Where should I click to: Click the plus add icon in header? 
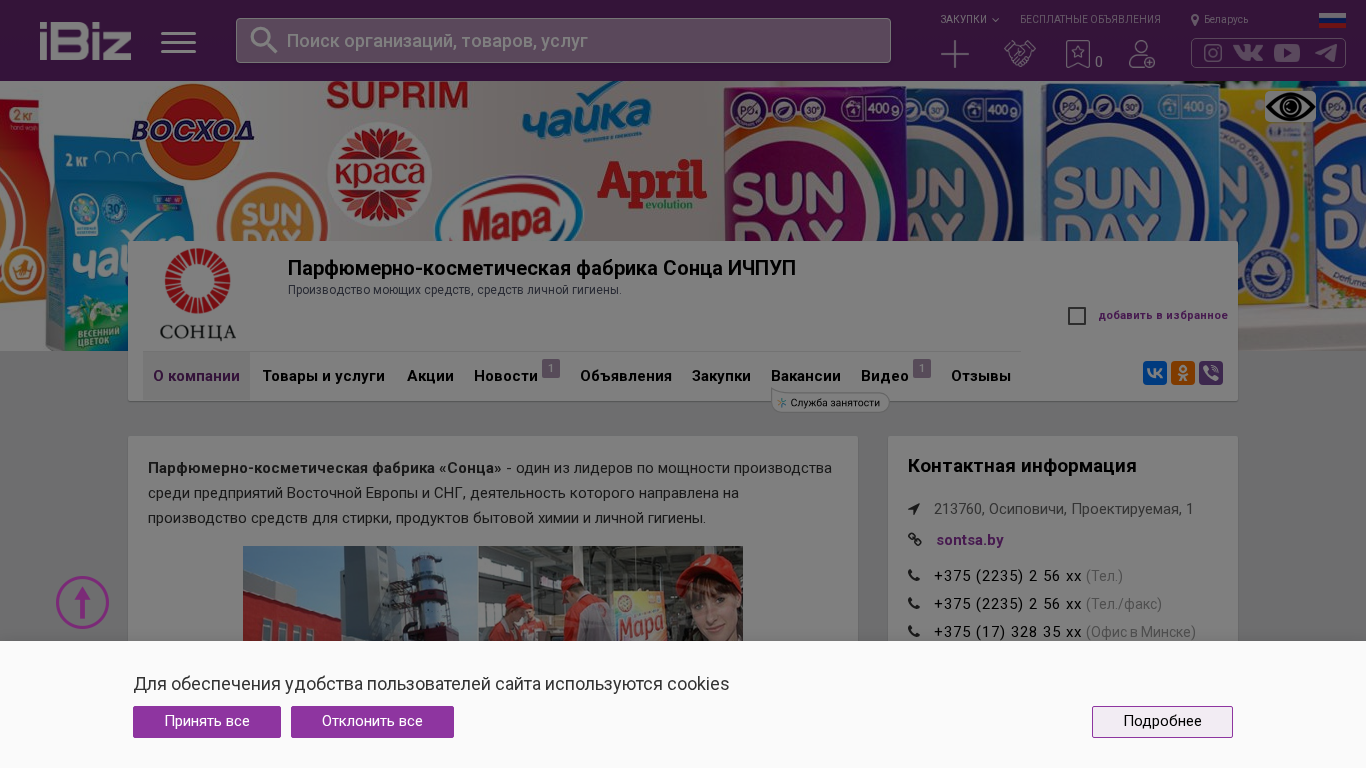(955, 54)
